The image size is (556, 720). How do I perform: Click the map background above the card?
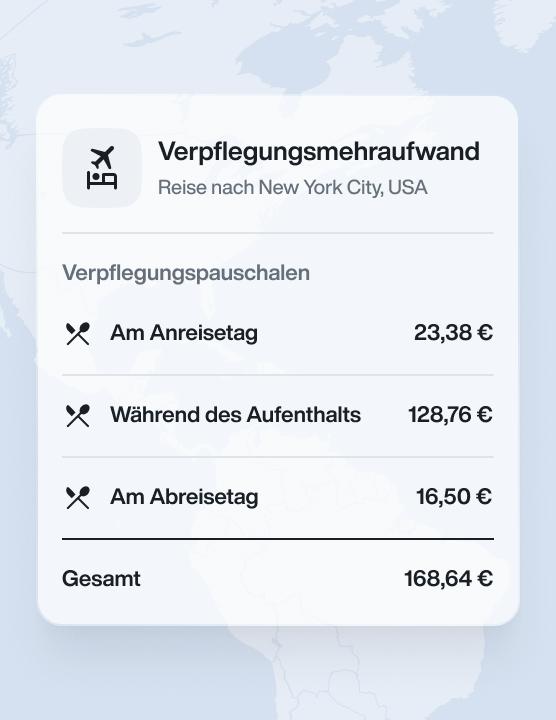click(x=278, y=46)
